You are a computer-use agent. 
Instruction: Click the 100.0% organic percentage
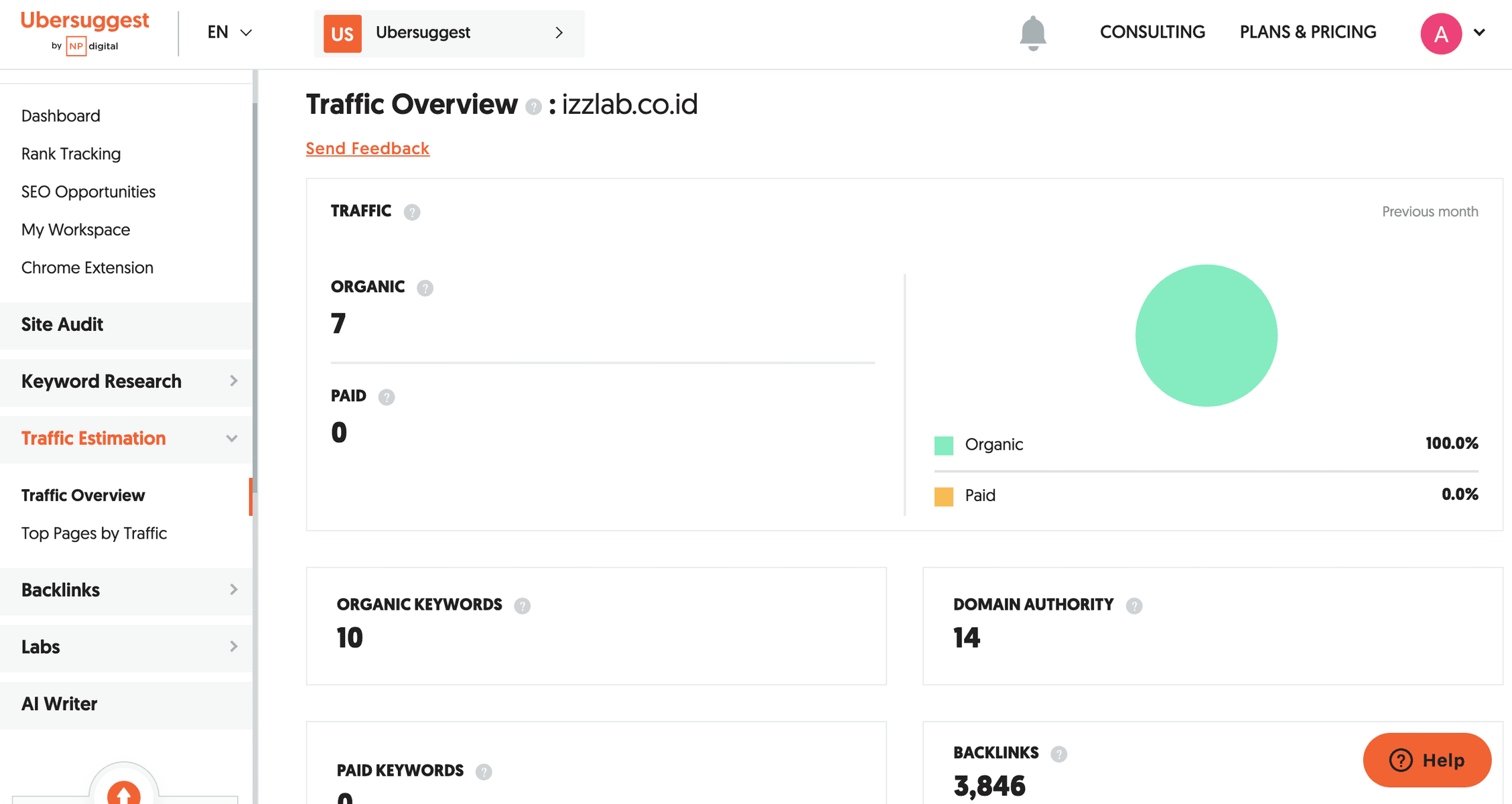click(1452, 444)
